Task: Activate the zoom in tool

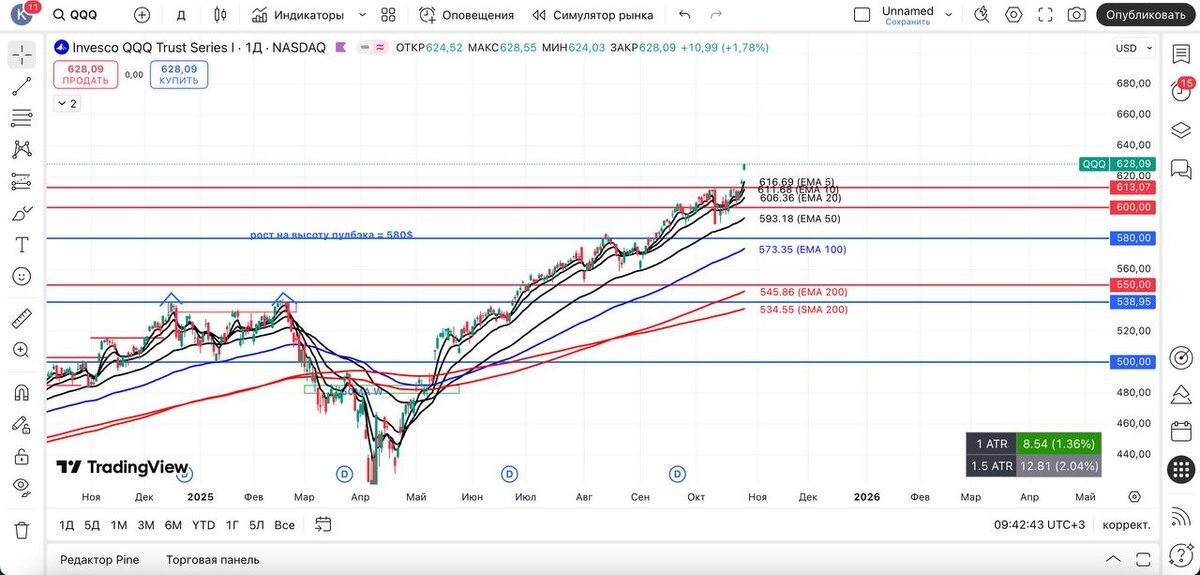Action: point(21,350)
